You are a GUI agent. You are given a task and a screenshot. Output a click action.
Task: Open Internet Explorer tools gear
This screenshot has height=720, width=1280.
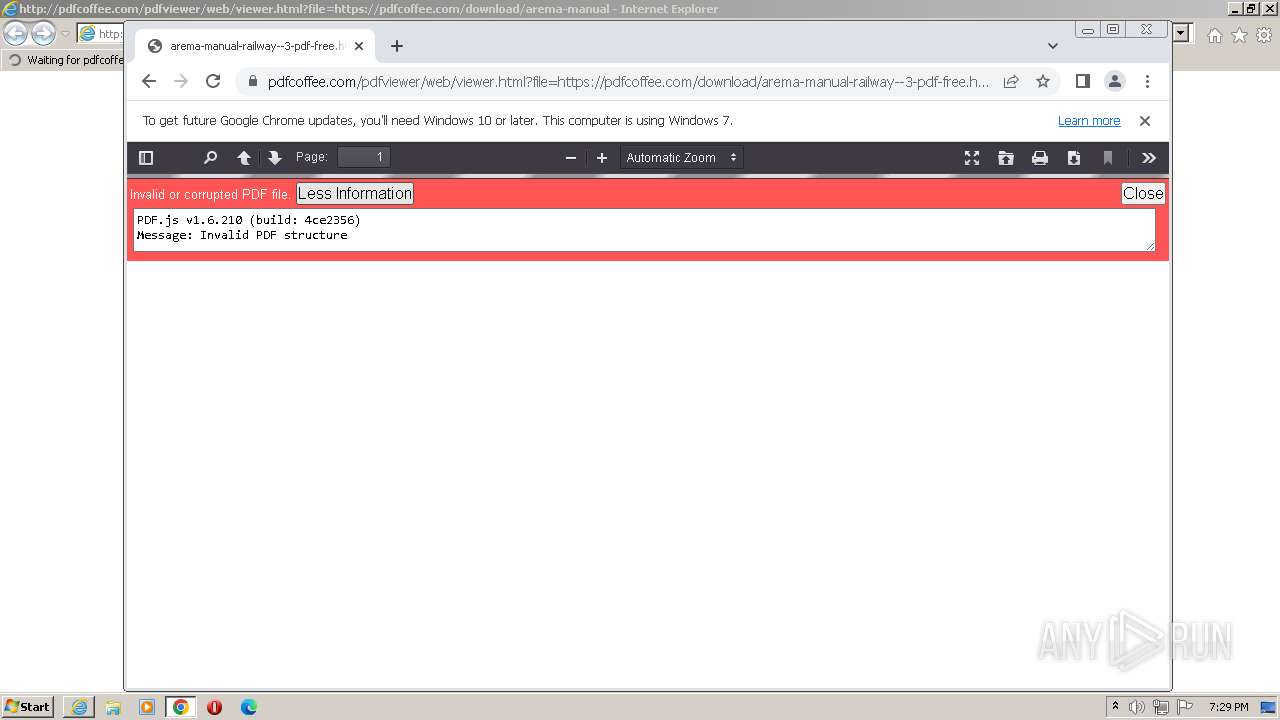click(1264, 35)
